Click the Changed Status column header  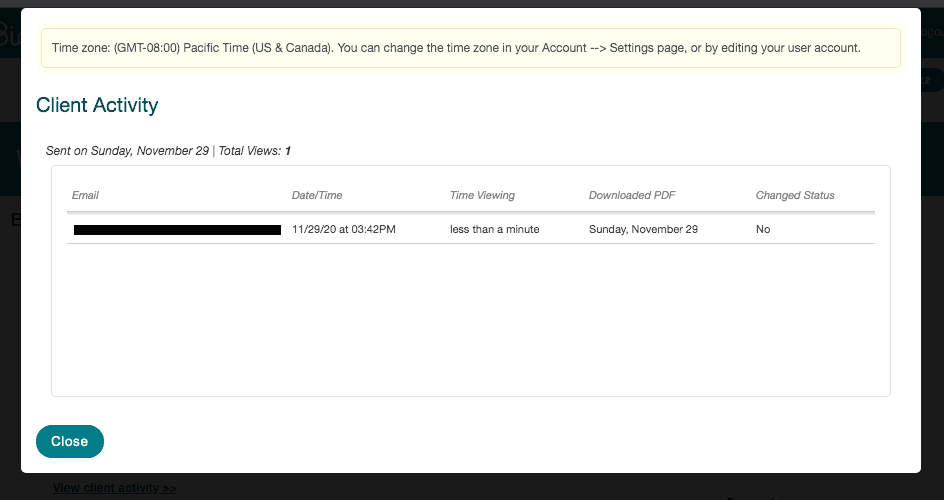click(x=795, y=195)
